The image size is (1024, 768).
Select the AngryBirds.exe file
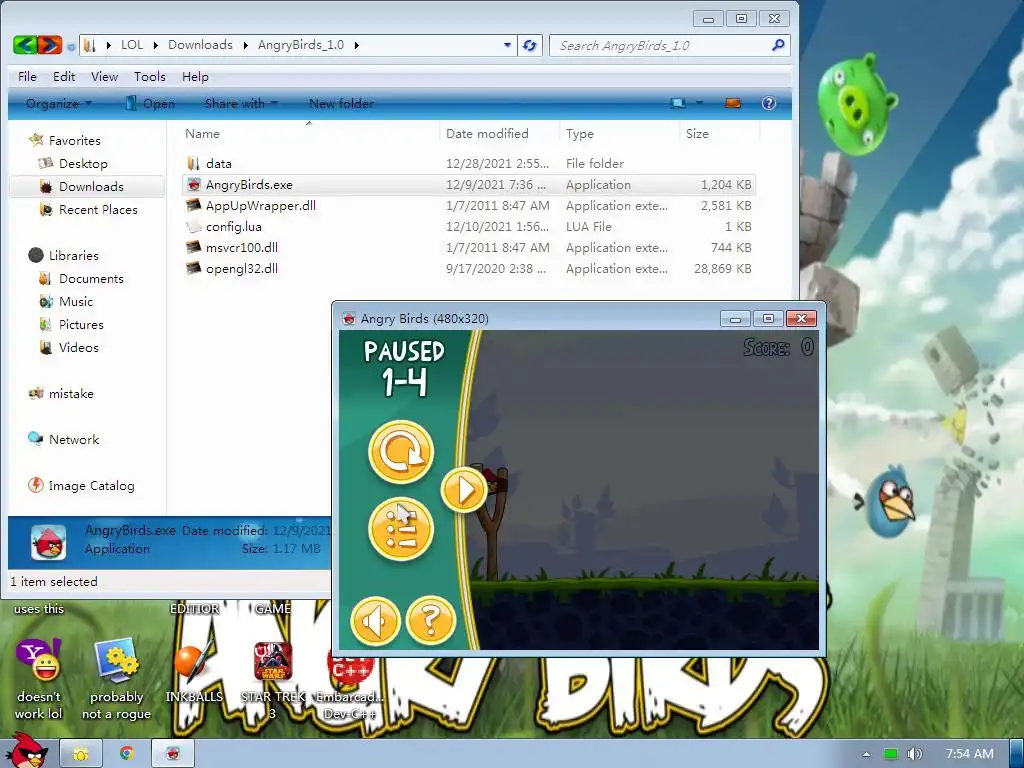point(468,185)
